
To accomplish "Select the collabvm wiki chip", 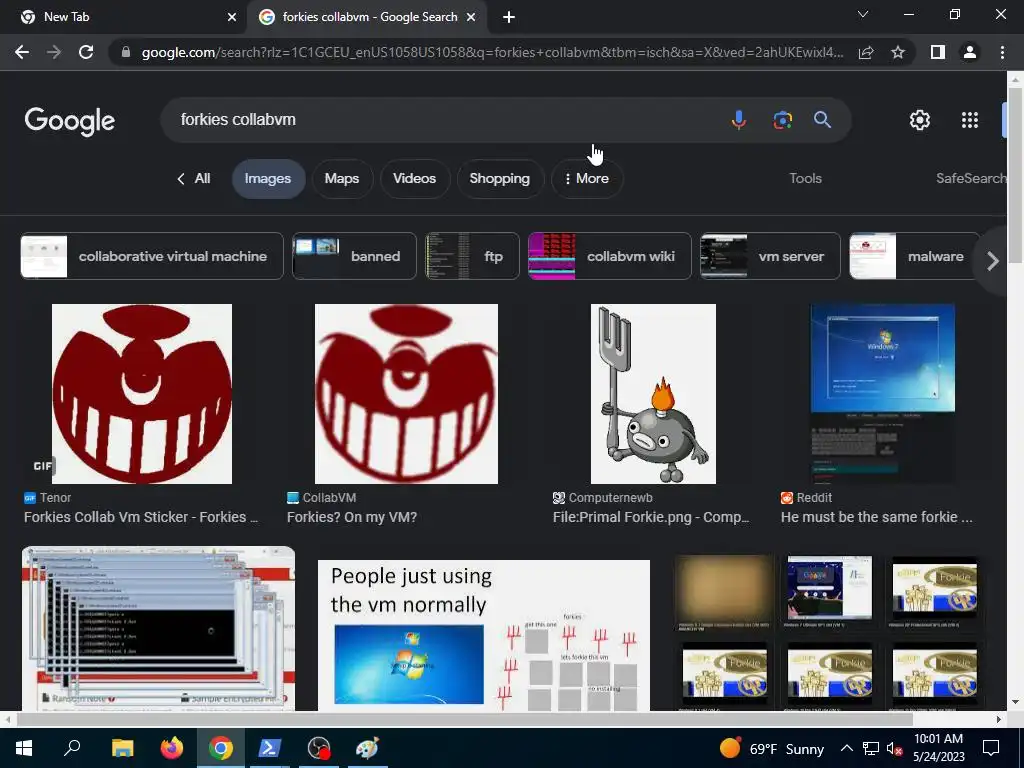I will (x=609, y=256).
